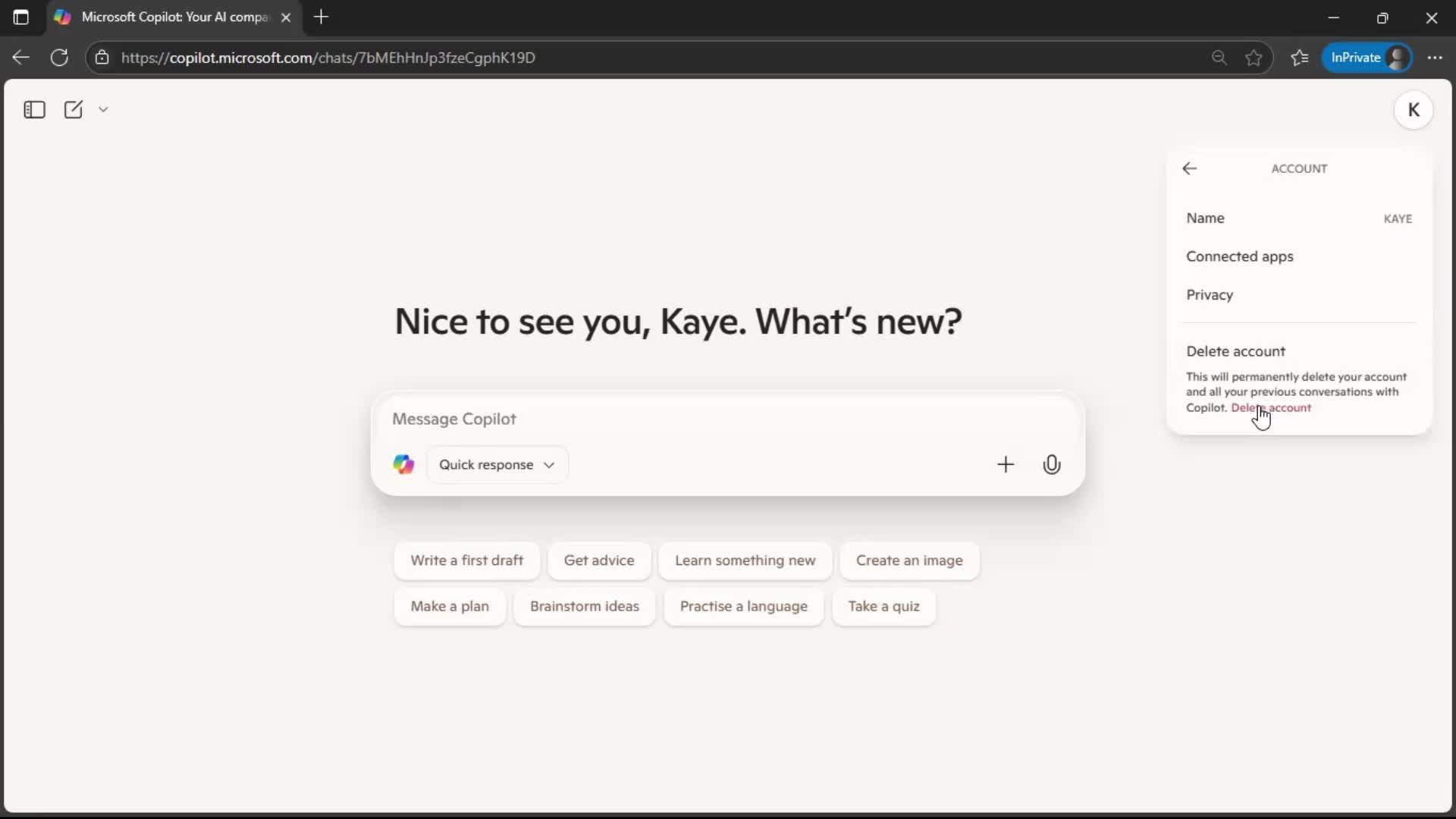
Task: Open the Favorites list icon
Action: coord(1300,58)
